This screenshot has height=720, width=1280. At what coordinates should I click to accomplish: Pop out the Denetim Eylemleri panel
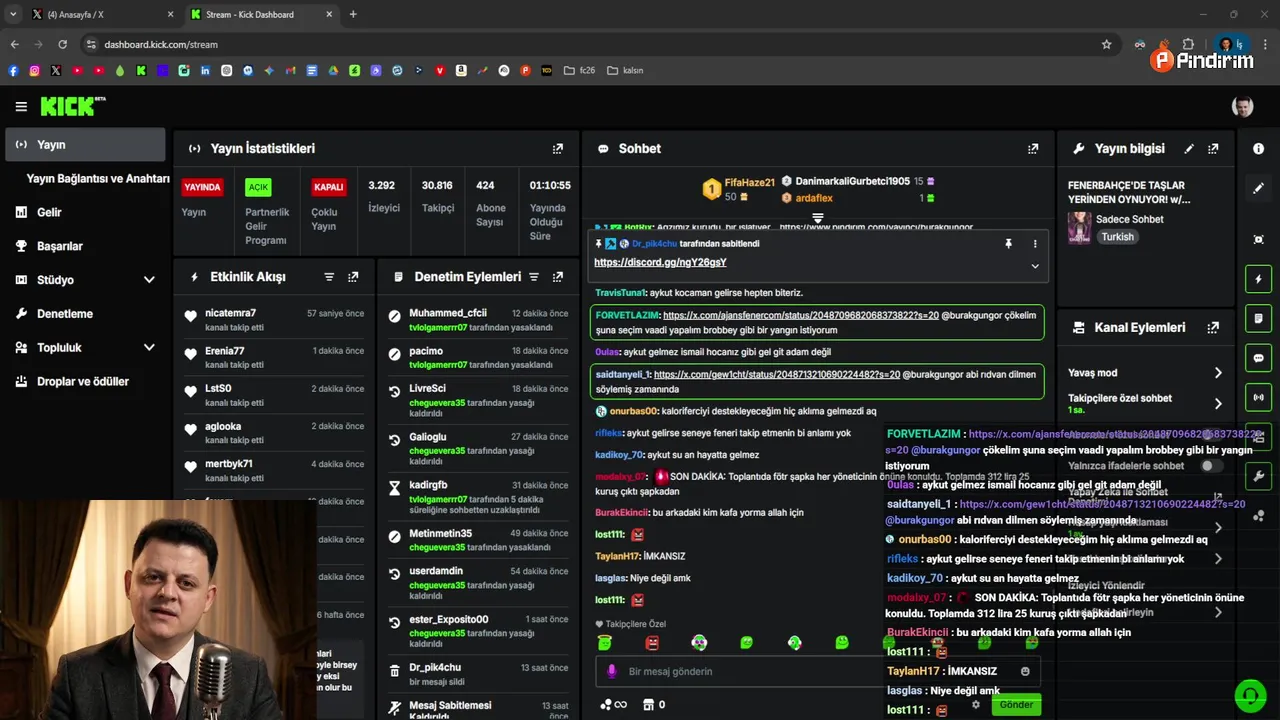558,277
